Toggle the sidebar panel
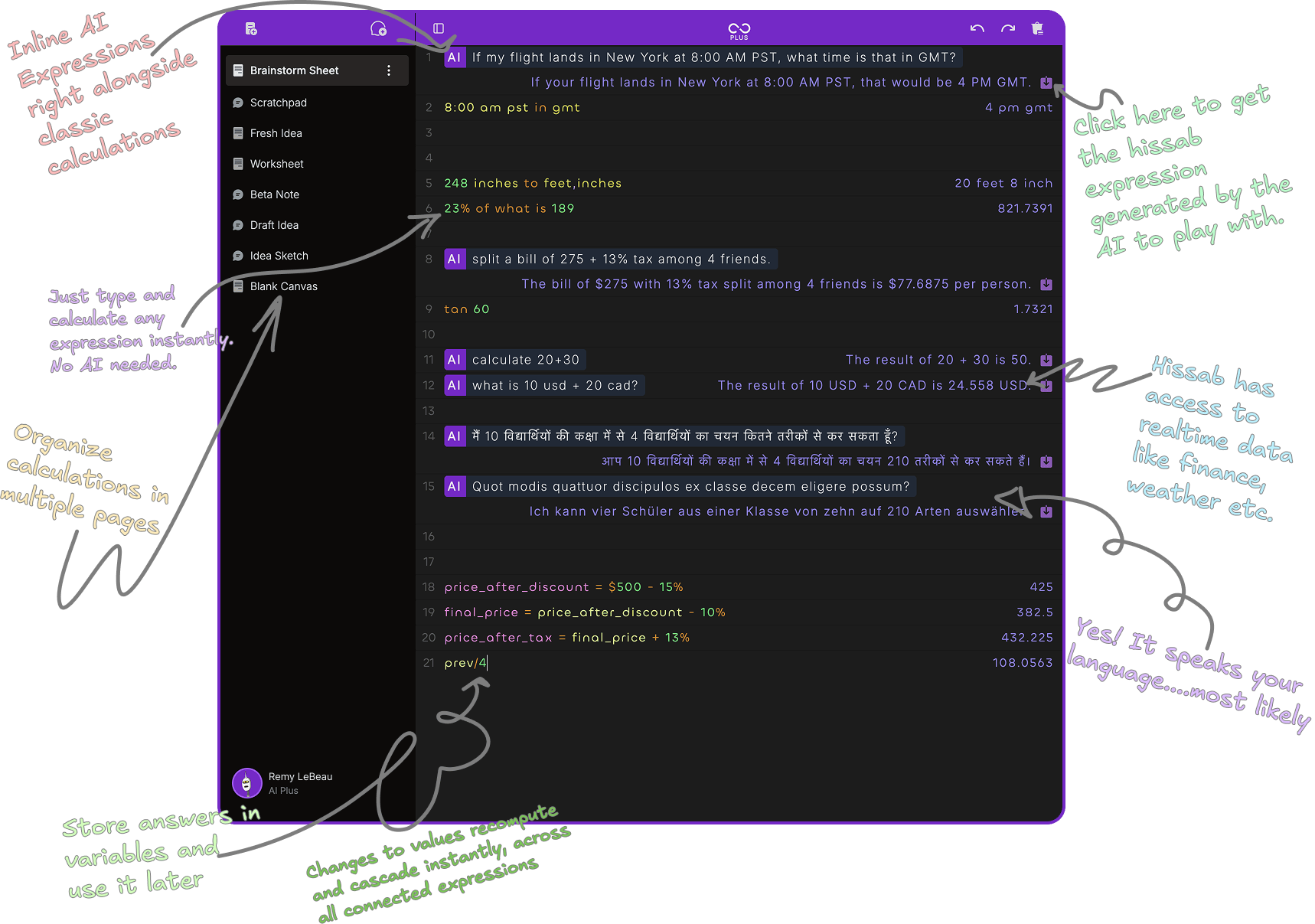The image size is (1315, 924). (439, 28)
